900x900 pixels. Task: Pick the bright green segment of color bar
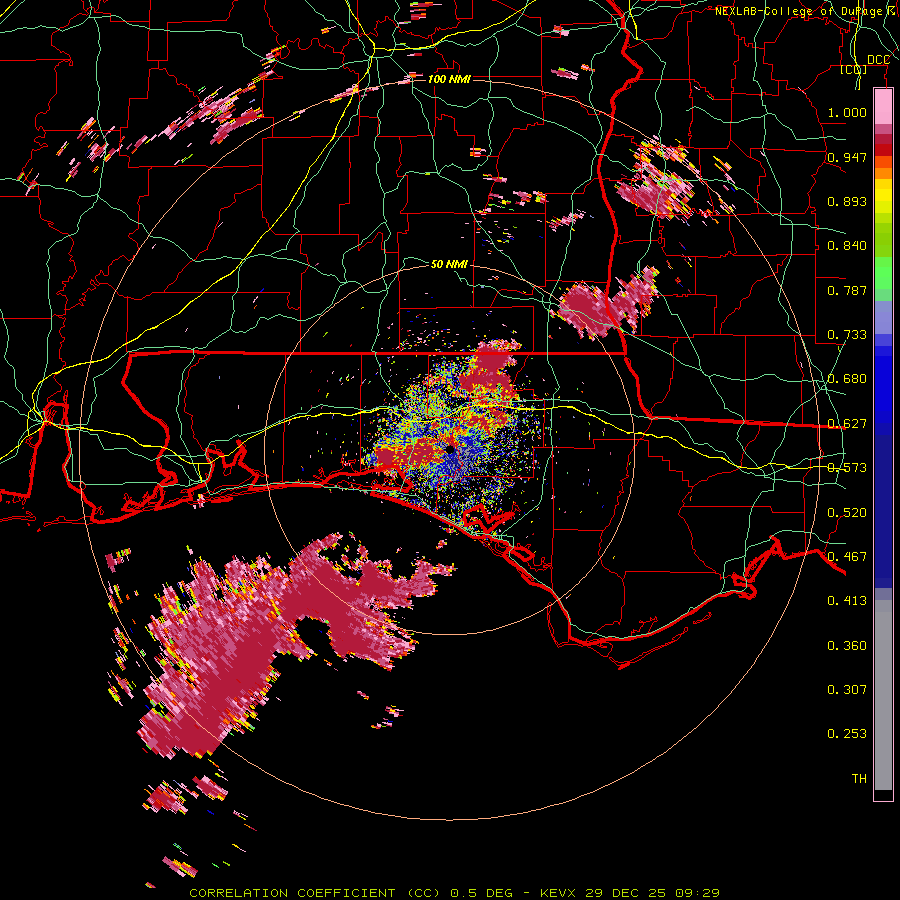click(x=883, y=273)
